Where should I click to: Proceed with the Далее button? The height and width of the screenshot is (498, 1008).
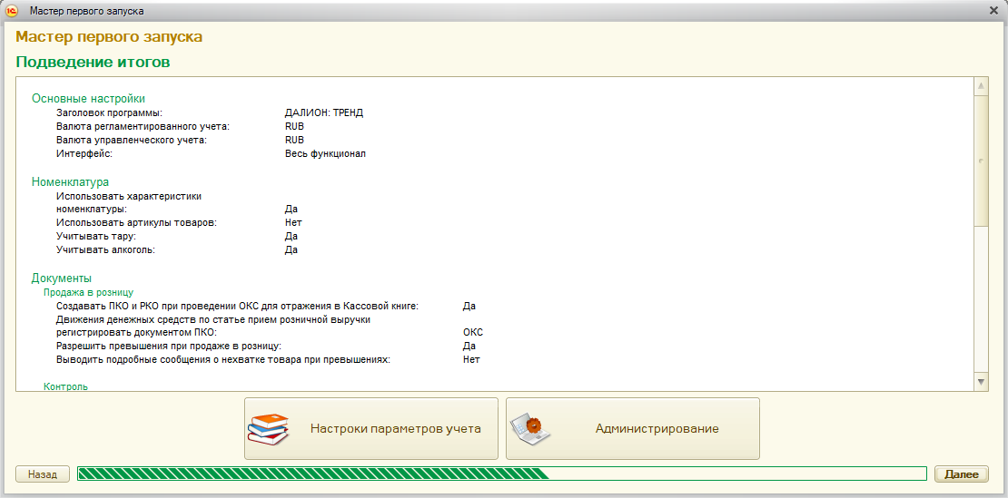[961, 474]
